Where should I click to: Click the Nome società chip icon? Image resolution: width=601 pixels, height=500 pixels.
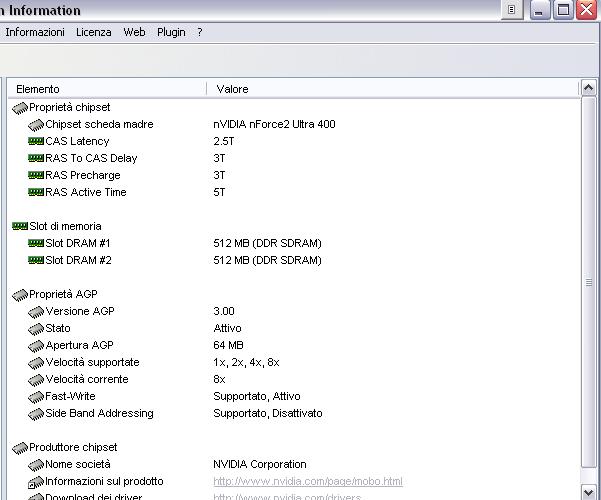point(36,465)
